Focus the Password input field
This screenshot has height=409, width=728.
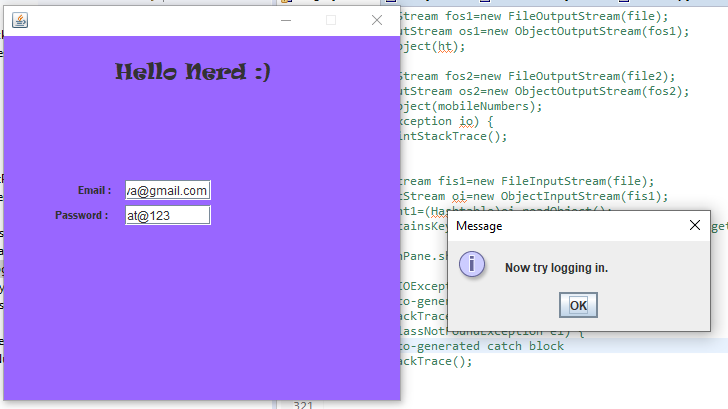[x=168, y=215]
